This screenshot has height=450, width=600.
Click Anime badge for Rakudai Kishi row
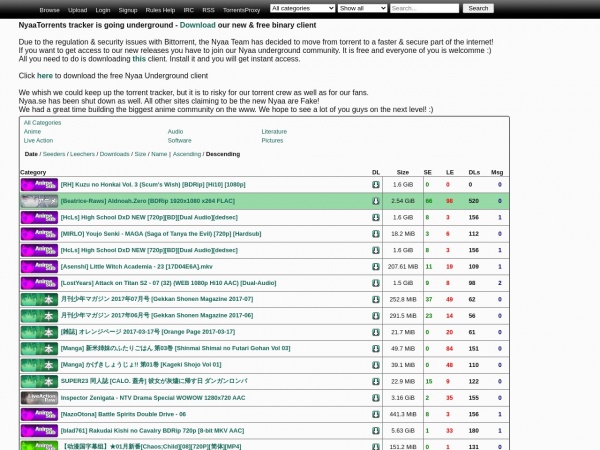tap(39, 431)
